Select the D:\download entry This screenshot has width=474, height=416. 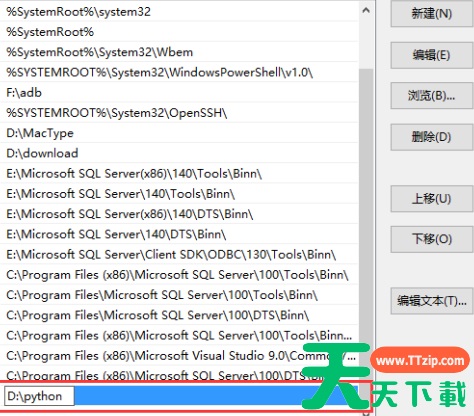click(179, 153)
